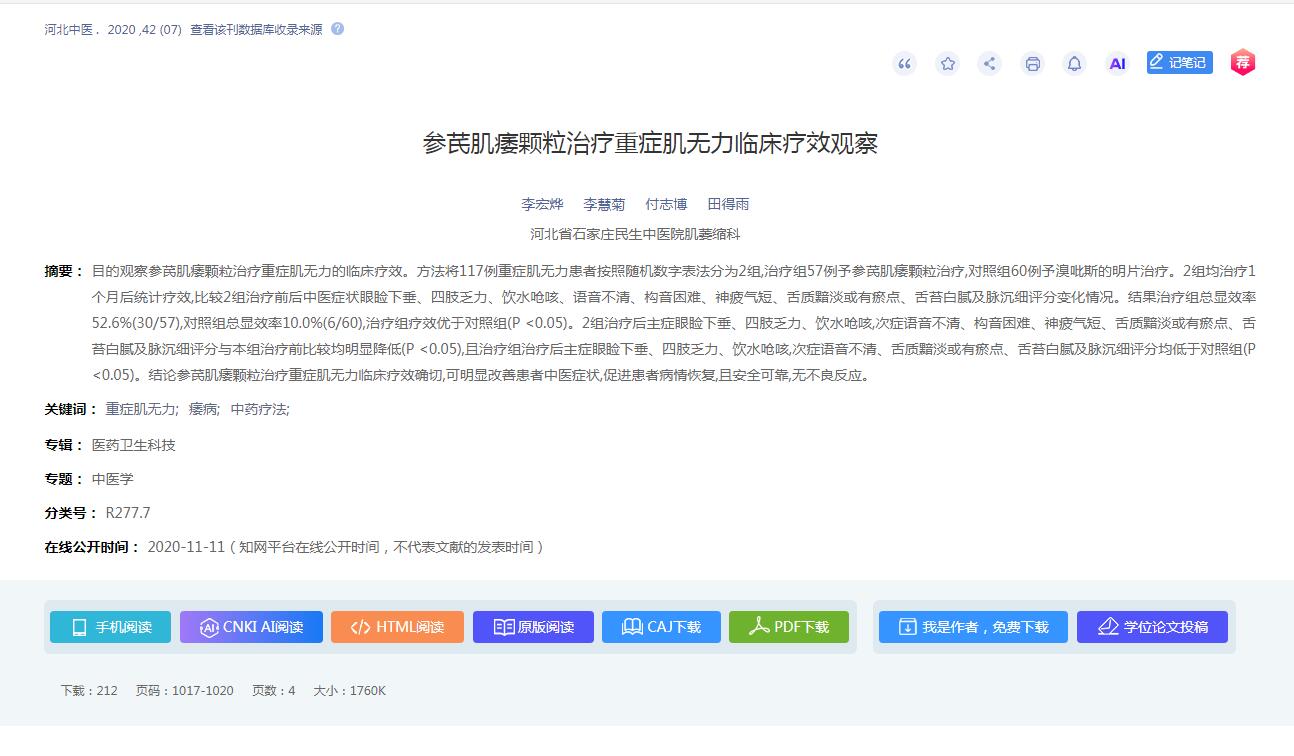The image size is (1294, 756).
Task: Click the printer icon
Action: point(1032,64)
